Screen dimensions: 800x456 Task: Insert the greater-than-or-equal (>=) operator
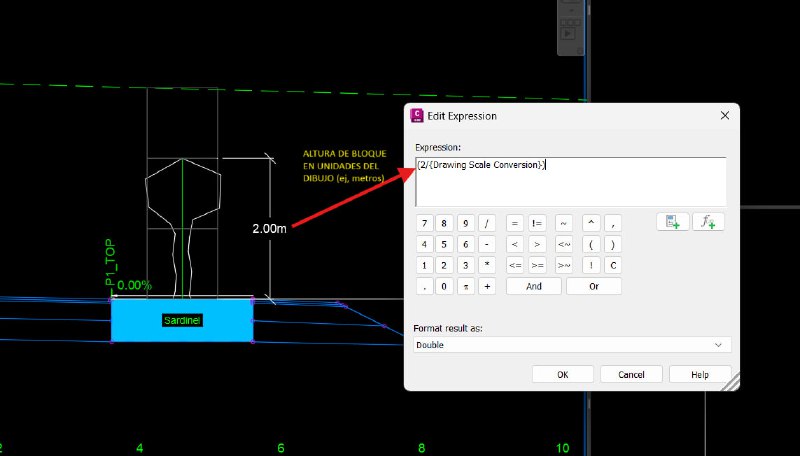537,265
